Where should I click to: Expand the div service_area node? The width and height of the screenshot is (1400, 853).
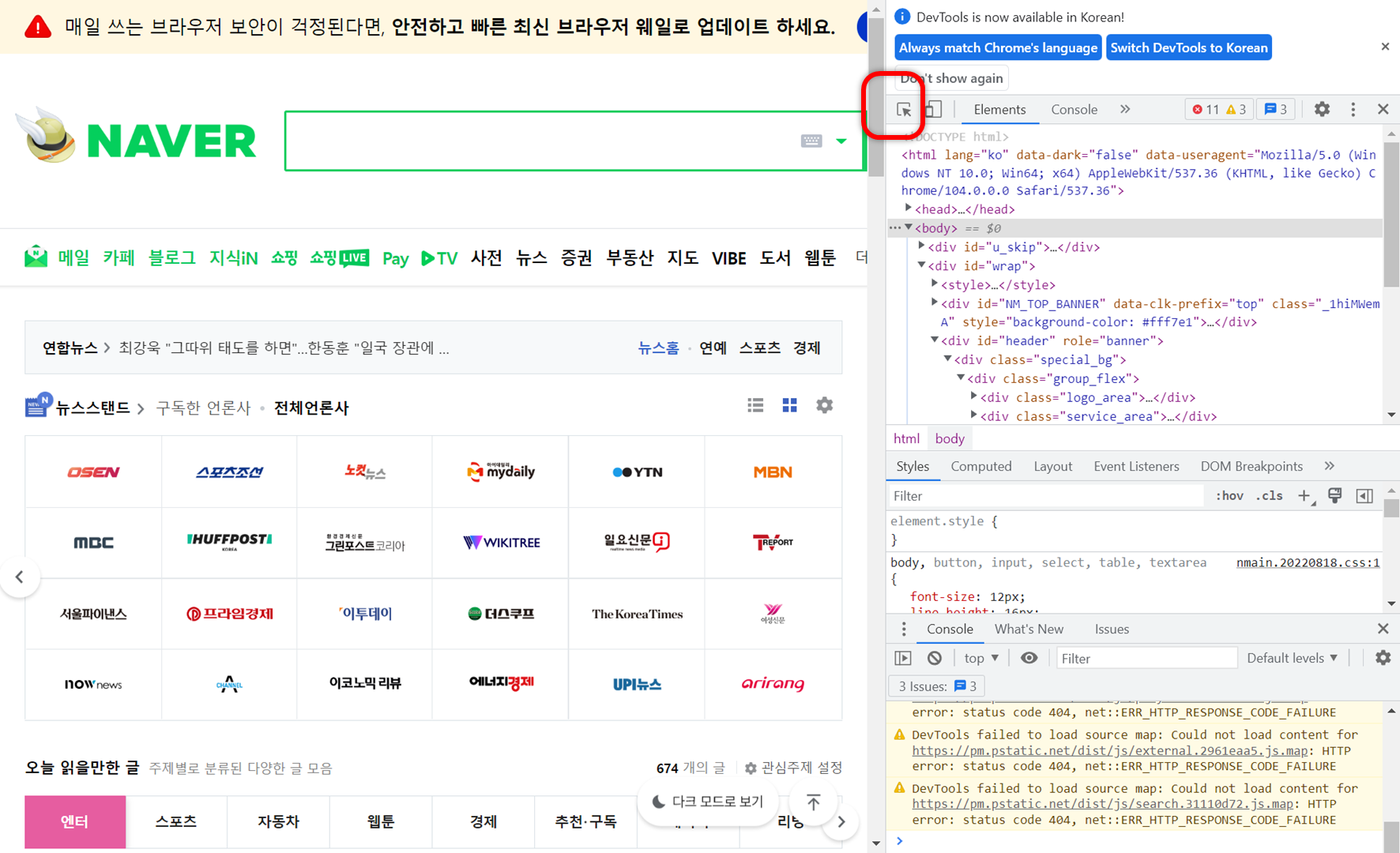click(974, 415)
